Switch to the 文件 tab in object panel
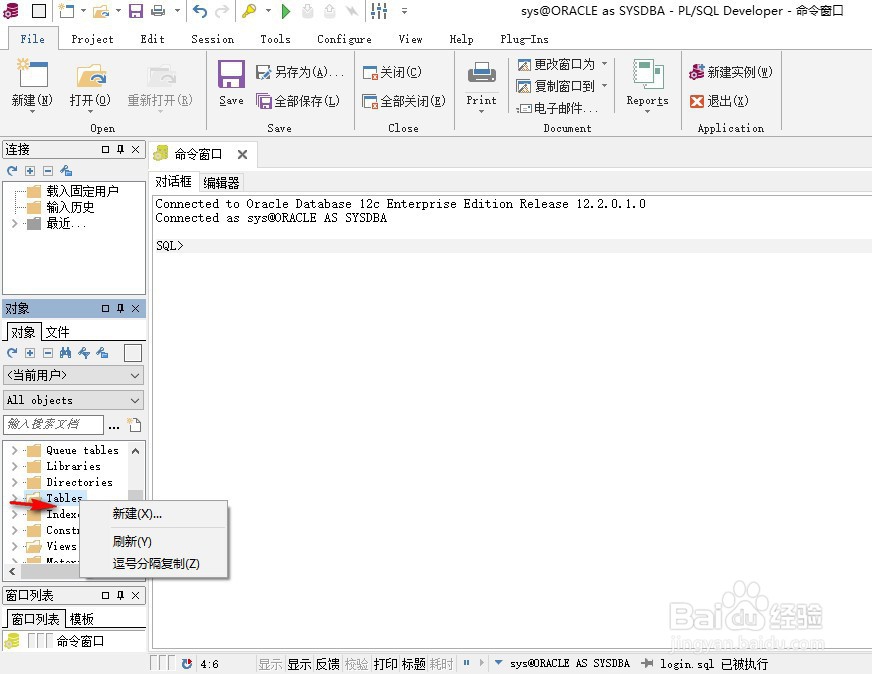872x674 pixels. tap(57, 332)
